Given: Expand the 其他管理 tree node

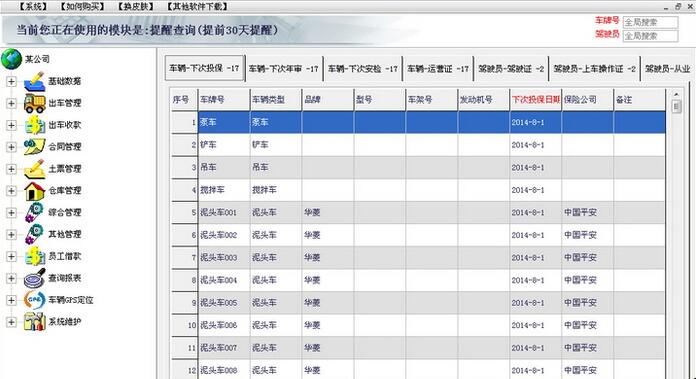Looking at the screenshot, I should point(11,234).
